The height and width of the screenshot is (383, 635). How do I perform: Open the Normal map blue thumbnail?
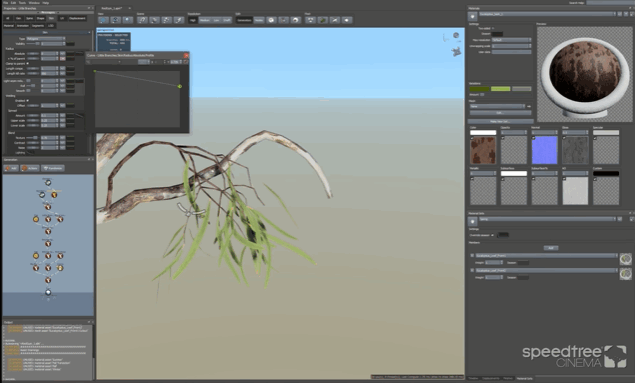544,150
